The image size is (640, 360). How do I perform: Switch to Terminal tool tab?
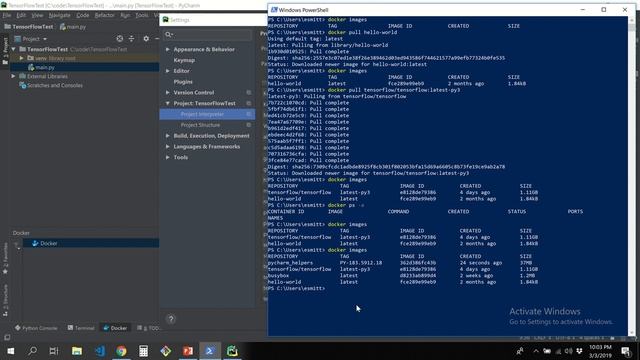coord(81,328)
